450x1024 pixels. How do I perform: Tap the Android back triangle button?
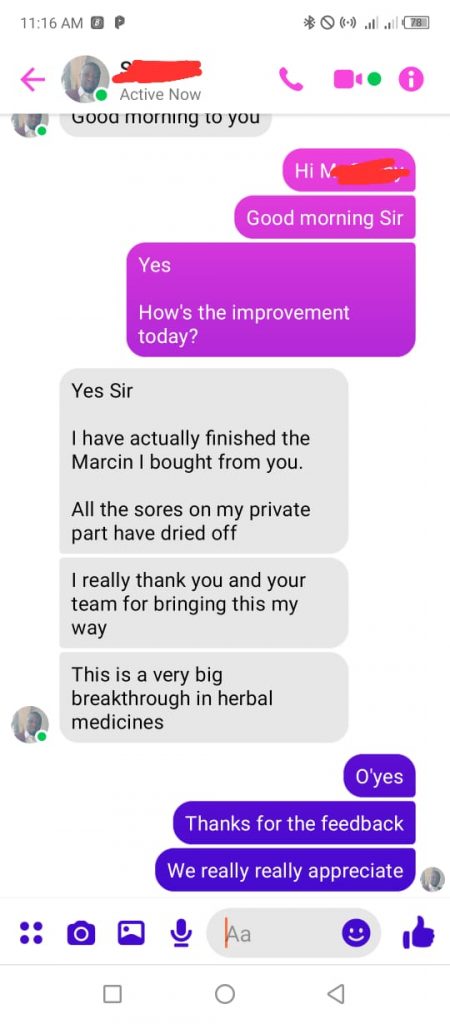[336, 994]
